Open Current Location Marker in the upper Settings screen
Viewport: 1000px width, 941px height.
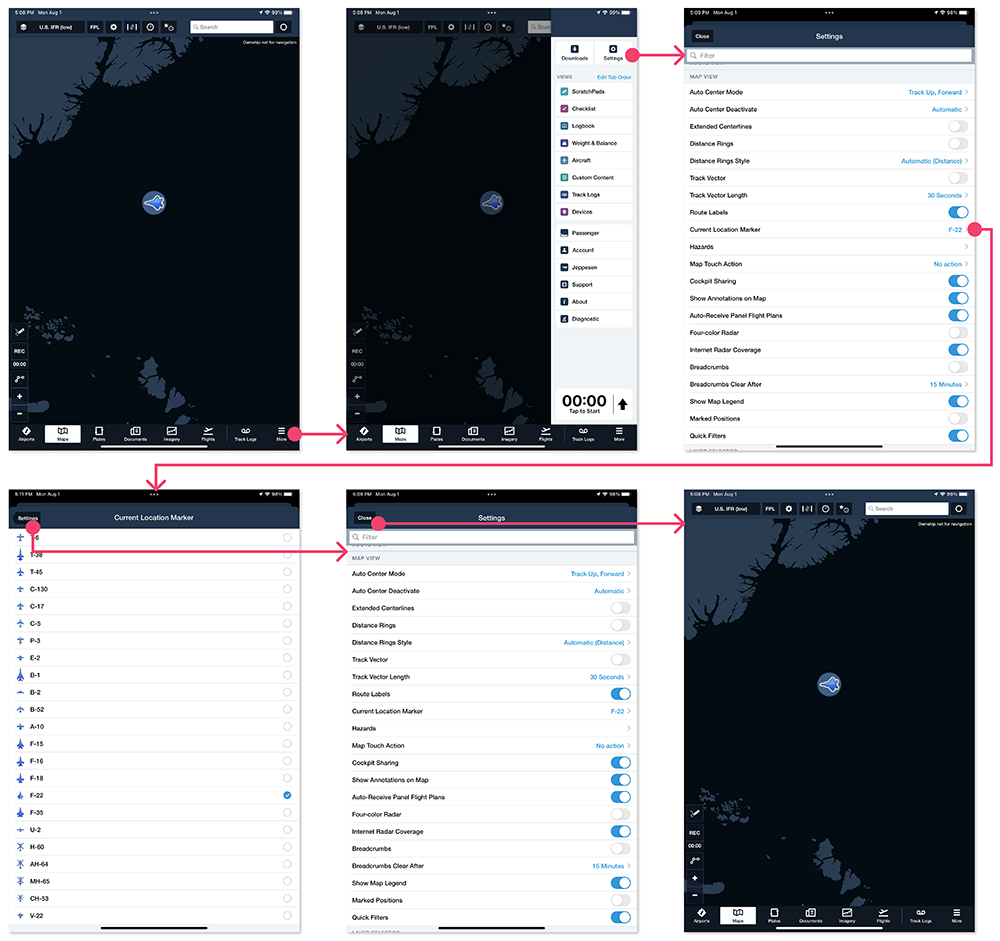coord(829,230)
